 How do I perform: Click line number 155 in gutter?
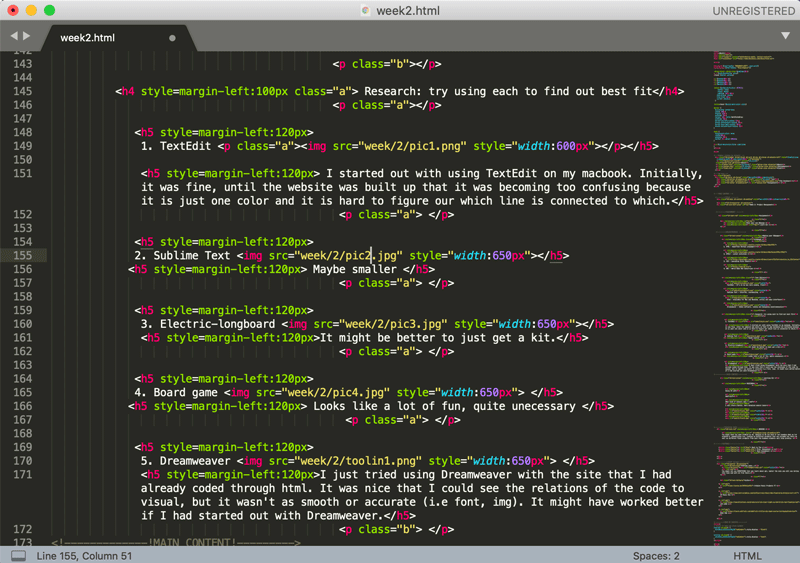coord(22,256)
